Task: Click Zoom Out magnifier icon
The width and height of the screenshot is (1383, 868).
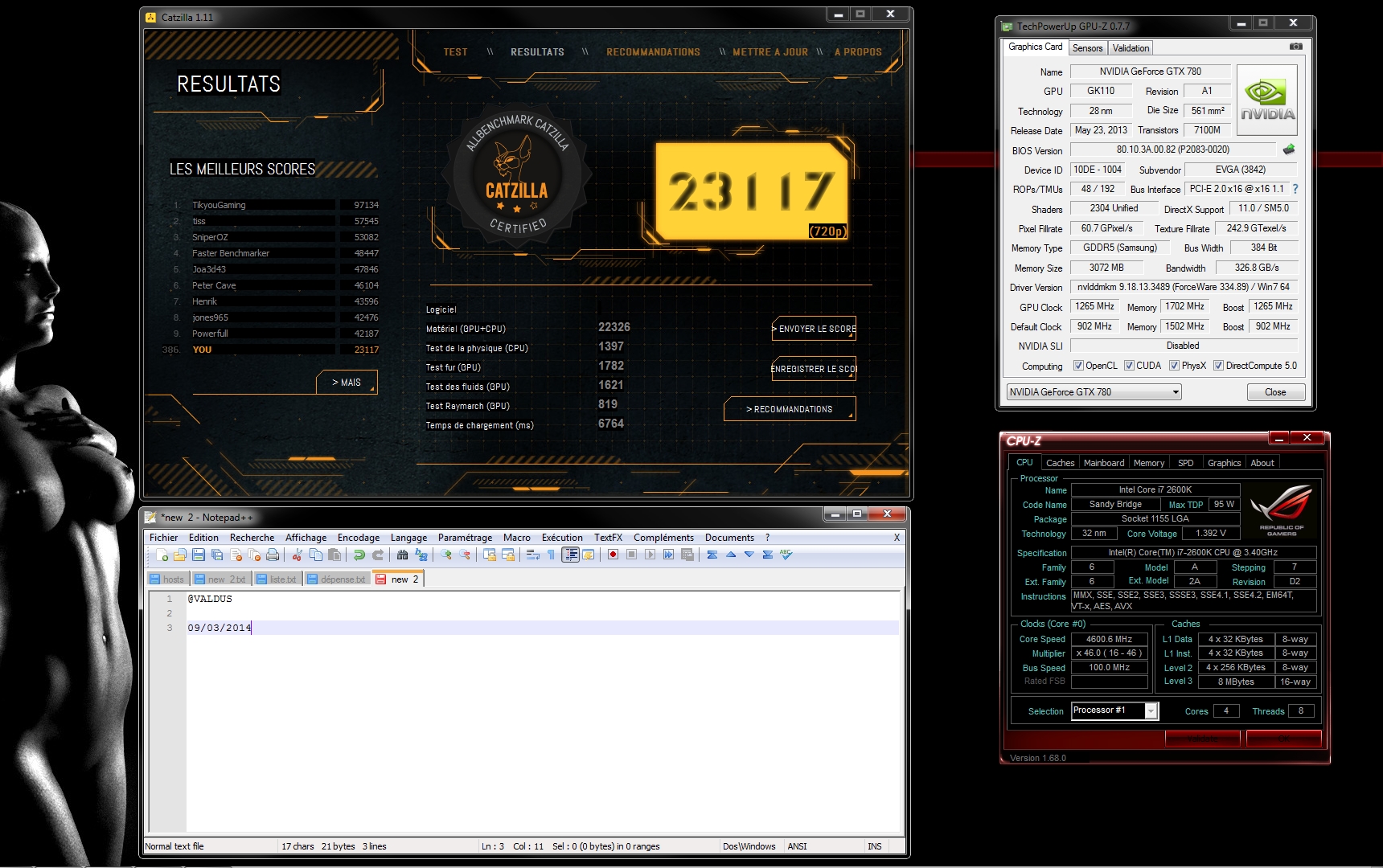Action: point(464,555)
